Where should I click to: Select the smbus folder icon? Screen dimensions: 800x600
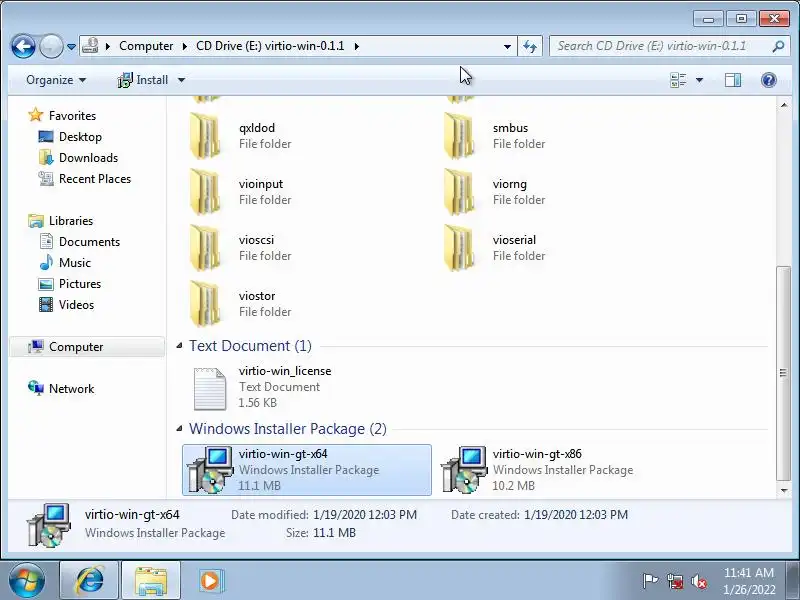point(460,136)
